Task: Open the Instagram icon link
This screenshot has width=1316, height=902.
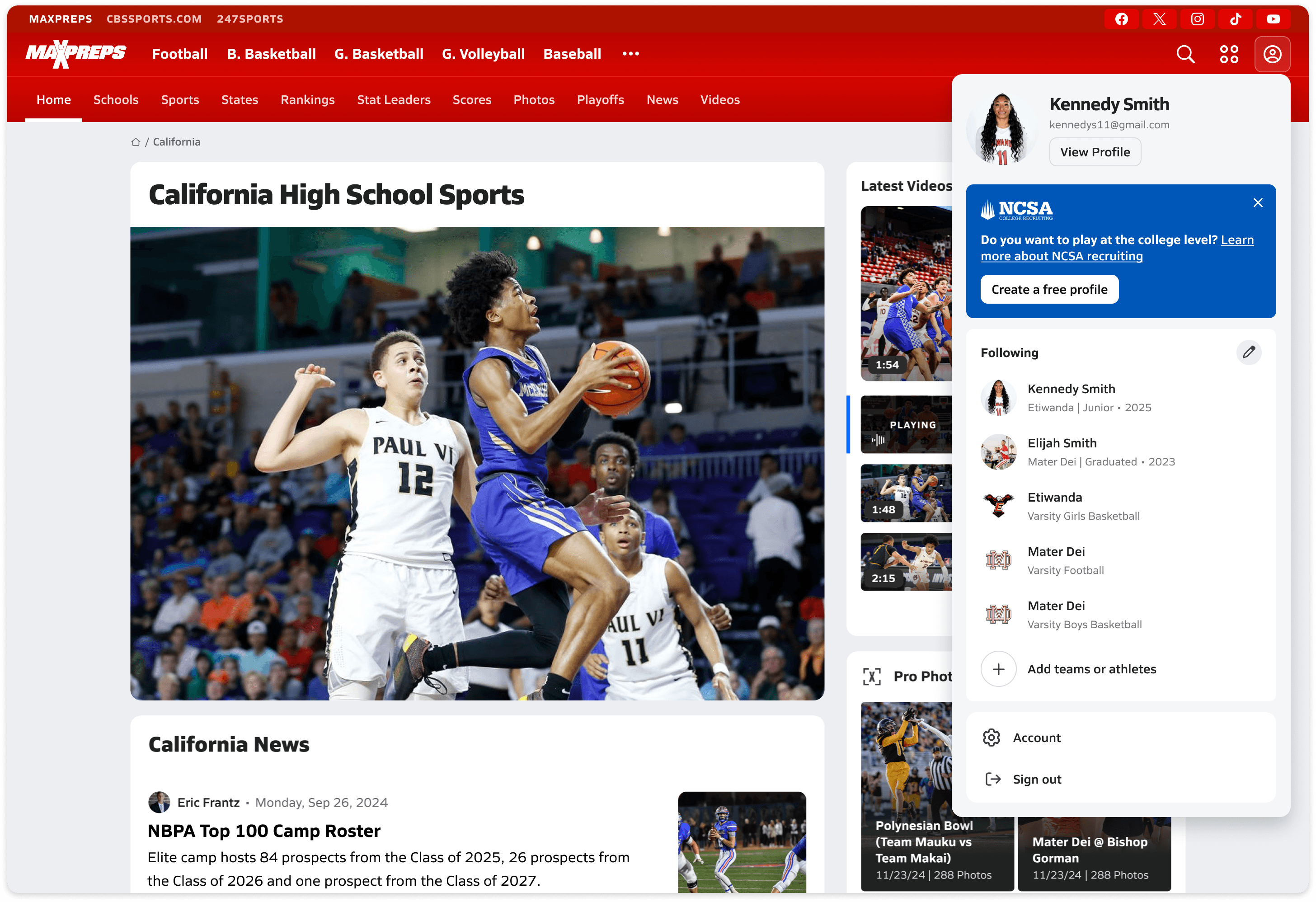Action: click(x=1197, y=19)
